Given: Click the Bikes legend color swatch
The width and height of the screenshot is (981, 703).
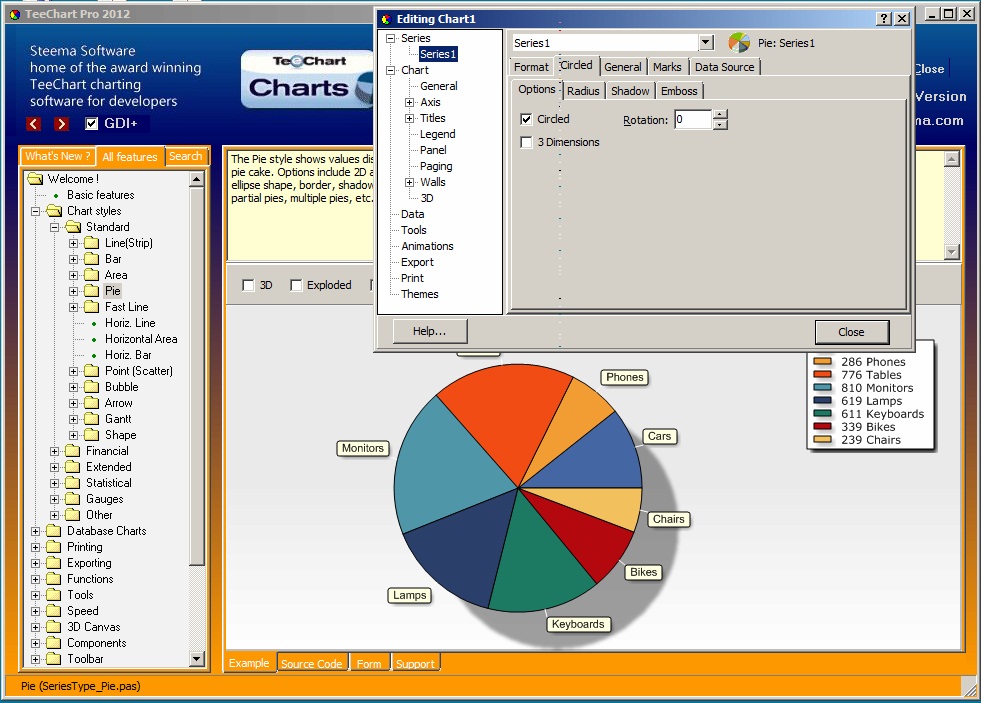Looking at the screenshot, I should (x=822, y=427).
